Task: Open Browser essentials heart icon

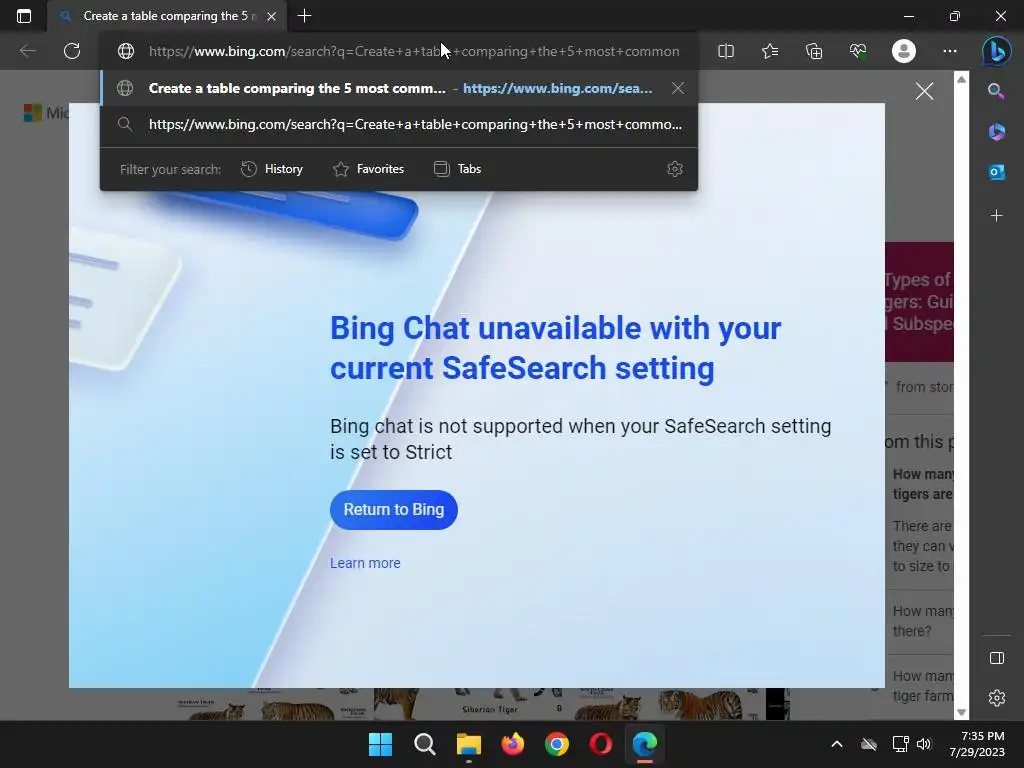Action: [x=858, y=51]
